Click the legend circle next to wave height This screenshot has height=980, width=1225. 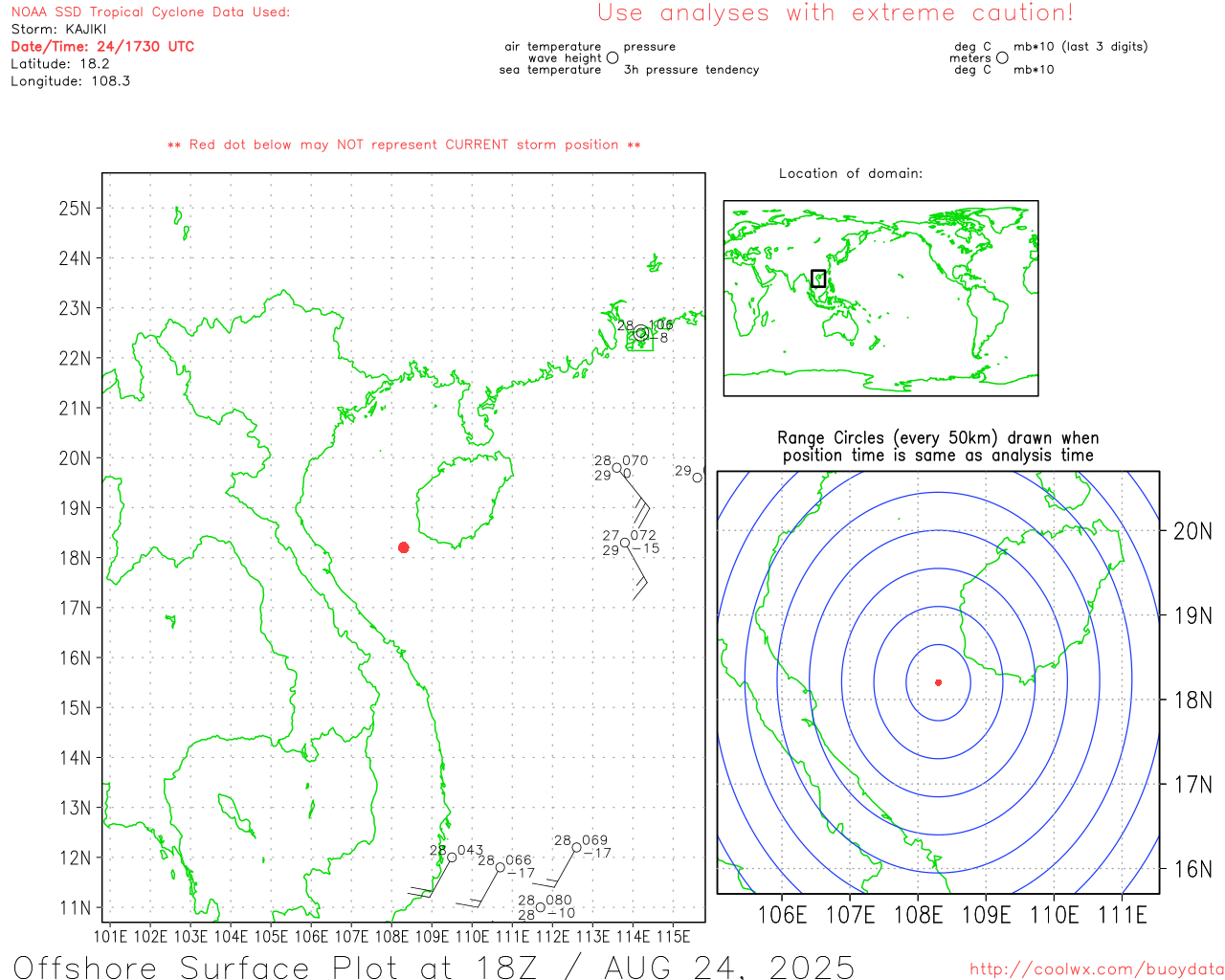[612, 57]
